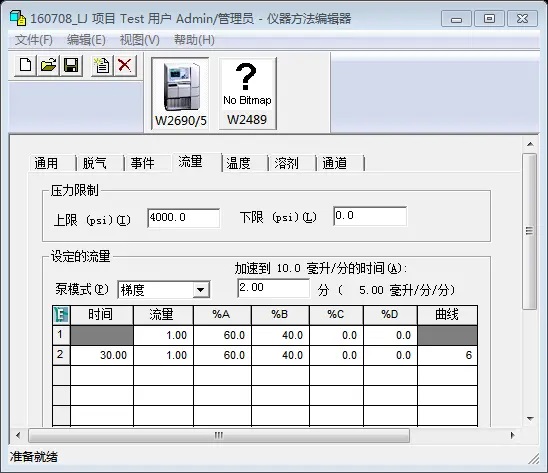Click the copy/paste document toolbar icon
The width and height of the screenshot is (548, 473).
pyautogui.click(x=102, y=65)
